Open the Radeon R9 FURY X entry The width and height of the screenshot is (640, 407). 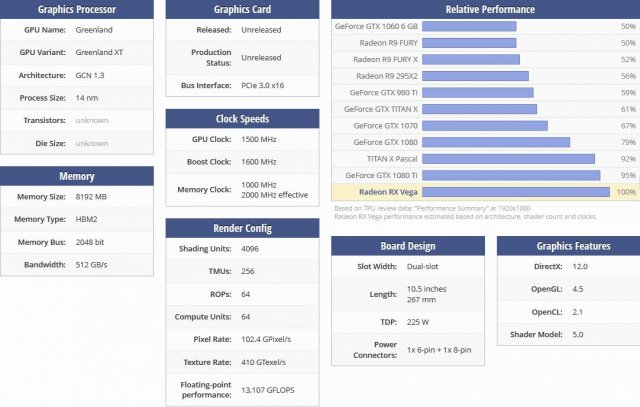click(386, 59)
